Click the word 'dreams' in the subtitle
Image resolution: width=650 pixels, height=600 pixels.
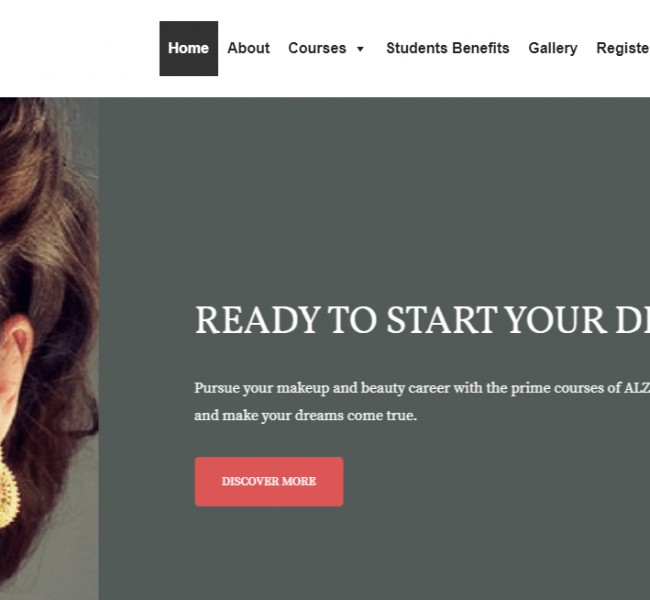tap(319, 415)
